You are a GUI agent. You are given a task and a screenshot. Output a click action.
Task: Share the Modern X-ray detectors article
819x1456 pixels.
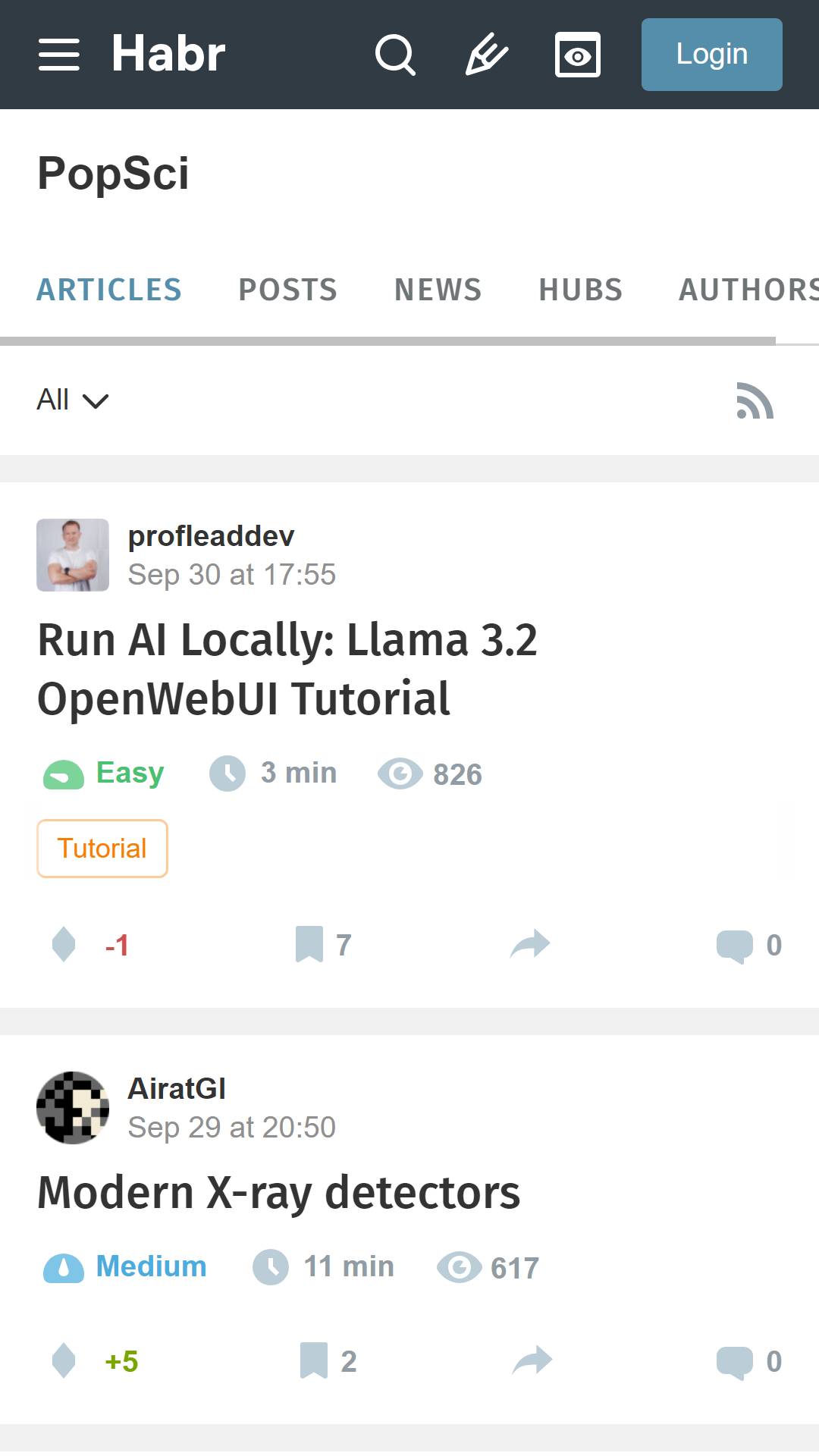(532, 1360)
